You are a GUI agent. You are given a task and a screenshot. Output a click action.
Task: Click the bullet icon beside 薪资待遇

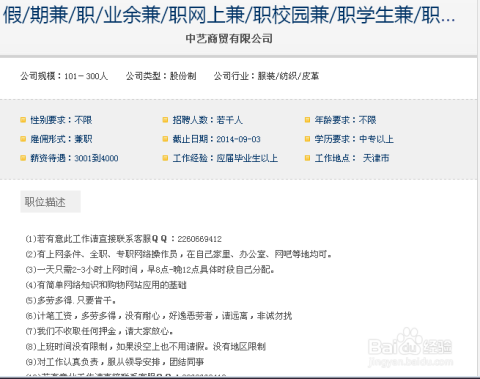23,158
